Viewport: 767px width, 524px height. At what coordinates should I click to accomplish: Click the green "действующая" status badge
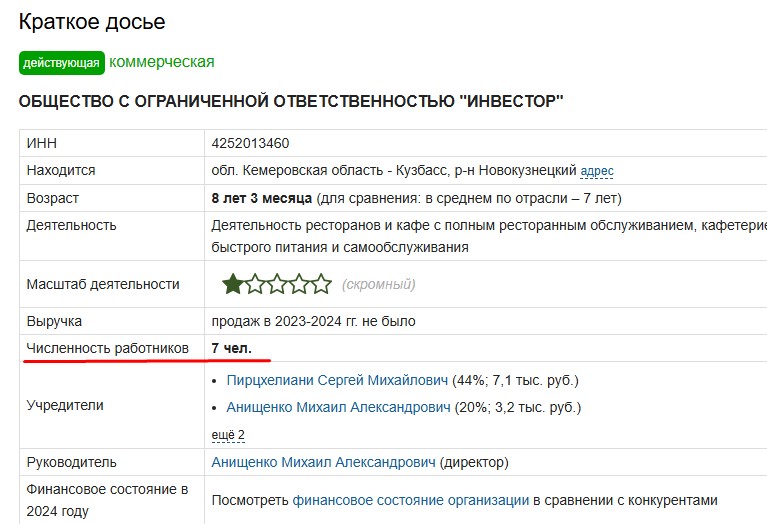(61, 63)
